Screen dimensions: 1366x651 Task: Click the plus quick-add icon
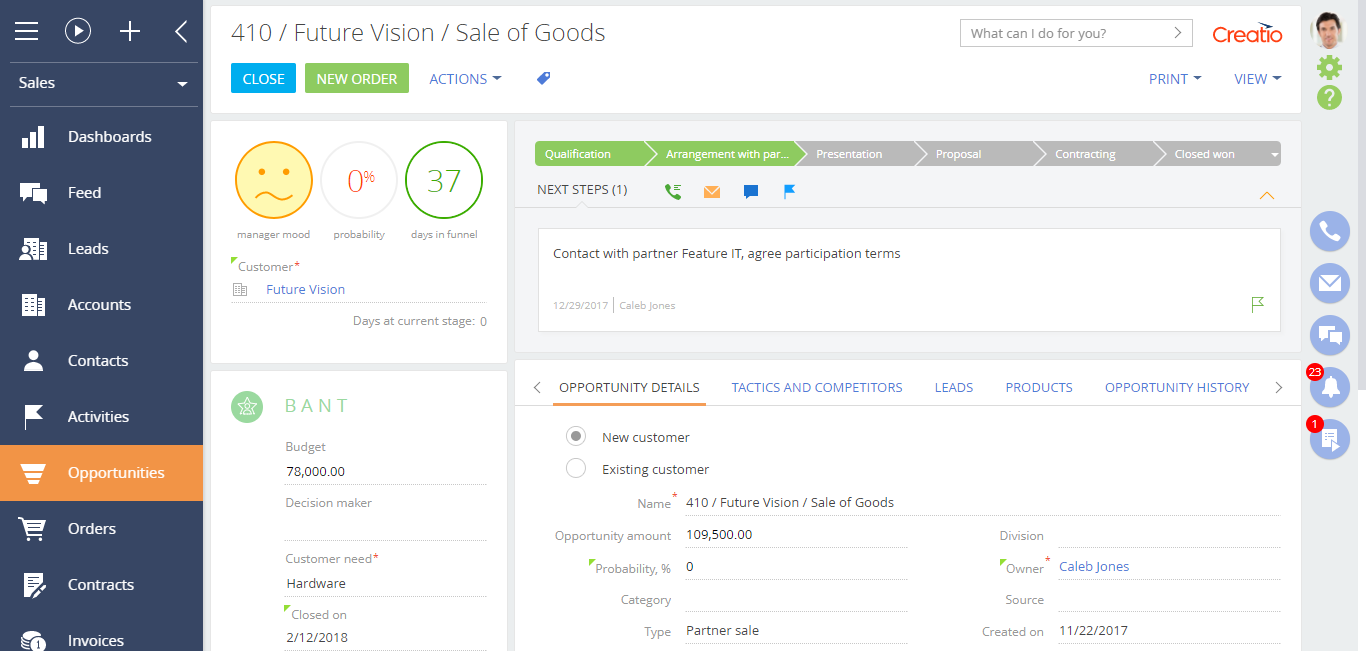[130, 31]
